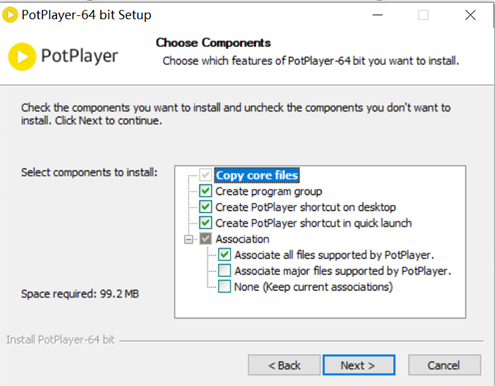
Task: Go to next step with Next button
Action: [x=359, y=365]
